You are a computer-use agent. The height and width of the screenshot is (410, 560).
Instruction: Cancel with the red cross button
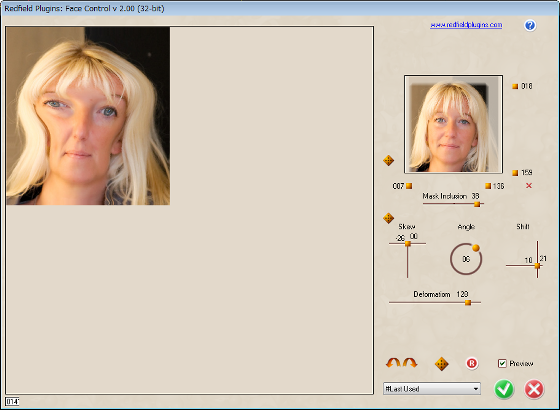(534, 389)
